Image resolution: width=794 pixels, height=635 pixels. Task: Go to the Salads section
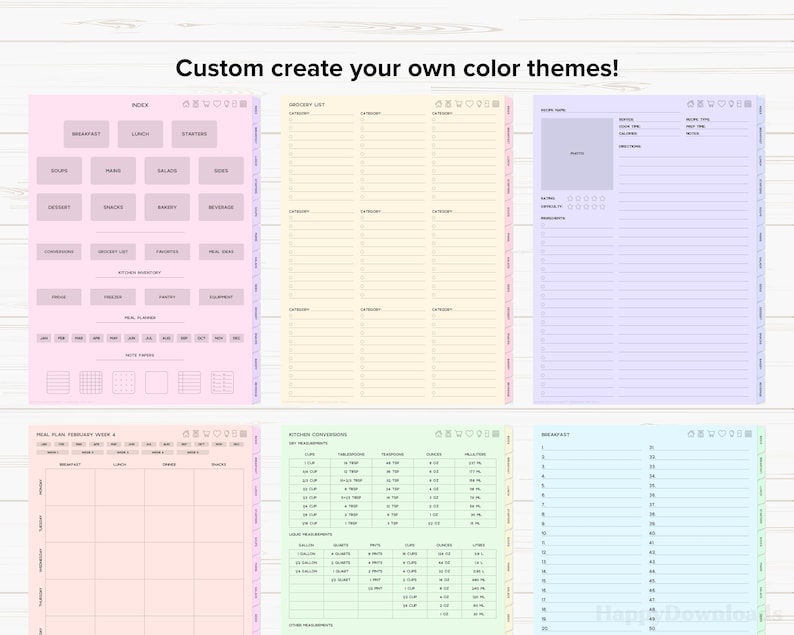167,171
